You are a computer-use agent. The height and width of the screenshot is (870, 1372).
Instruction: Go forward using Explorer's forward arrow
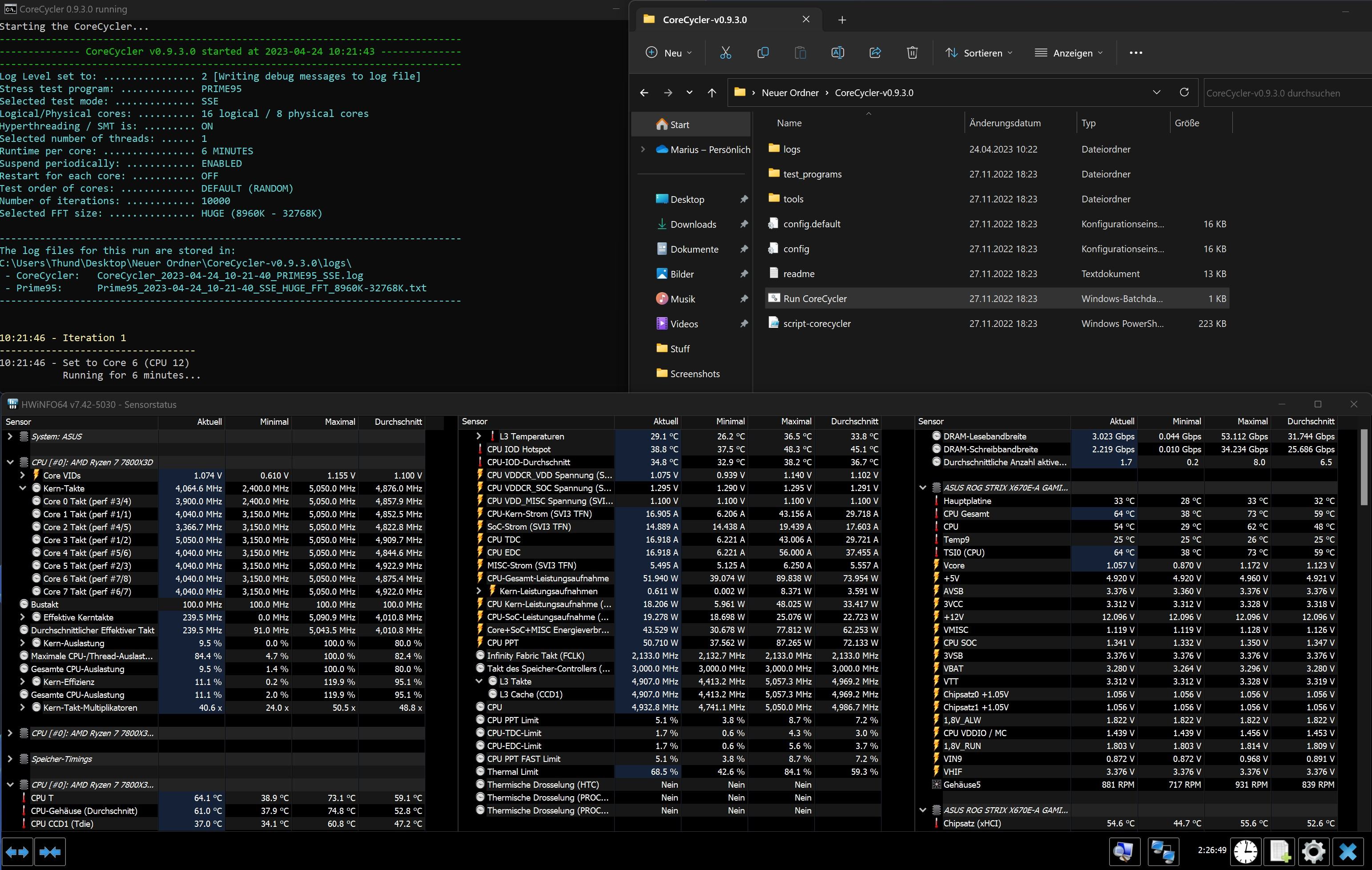tap(668, 93)
